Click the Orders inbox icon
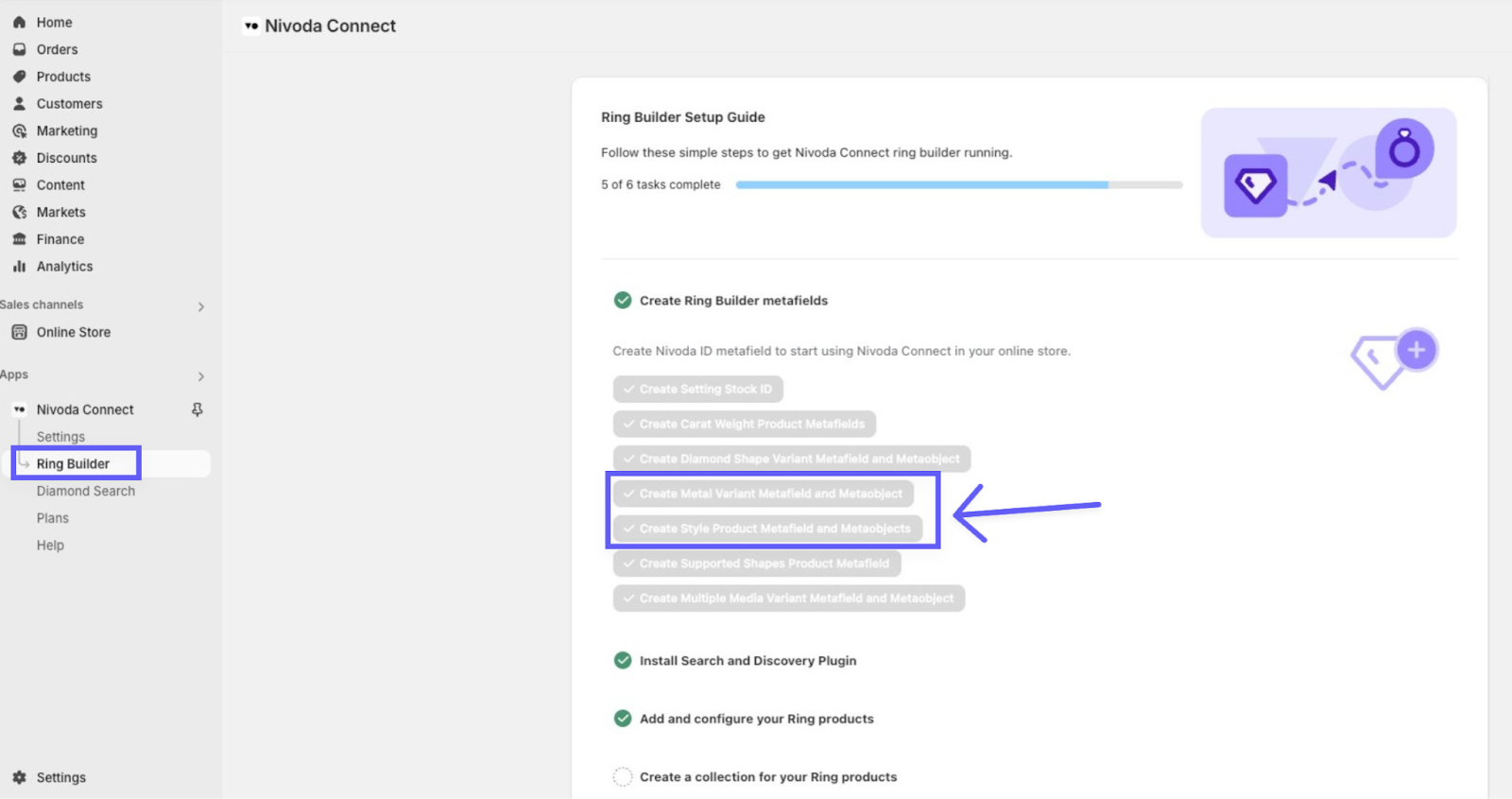 point(19,49)
